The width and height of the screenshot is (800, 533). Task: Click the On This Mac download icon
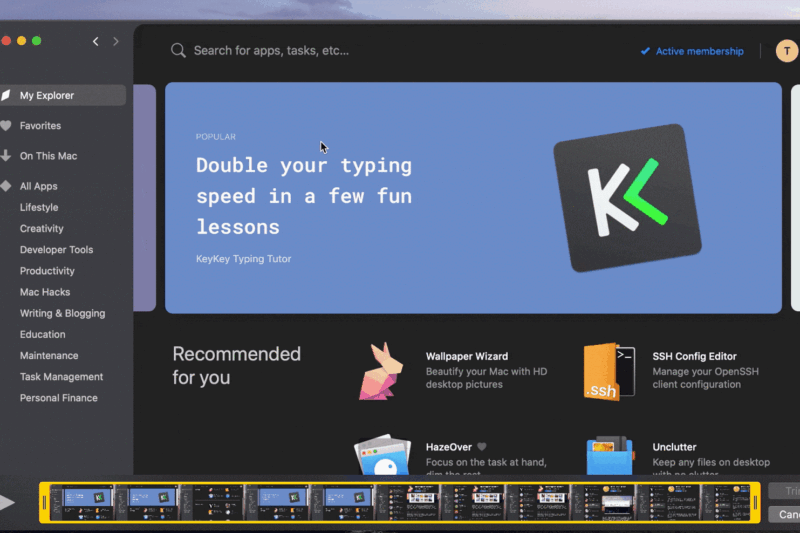pos(6,156)
